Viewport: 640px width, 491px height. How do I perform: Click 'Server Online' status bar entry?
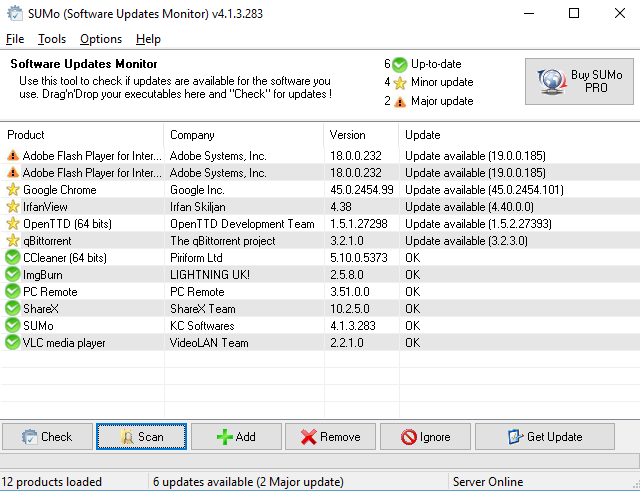coord(488,482)
